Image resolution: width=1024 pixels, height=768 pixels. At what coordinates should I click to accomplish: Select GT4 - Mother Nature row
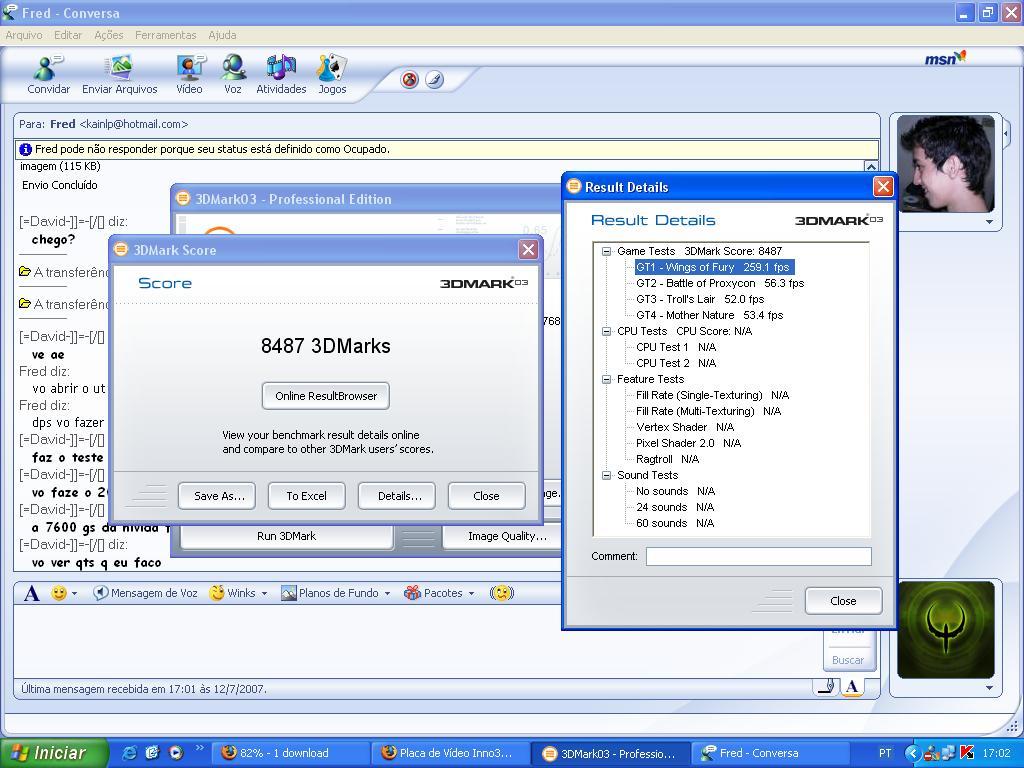pyautogui.click(x=709, y=315)
